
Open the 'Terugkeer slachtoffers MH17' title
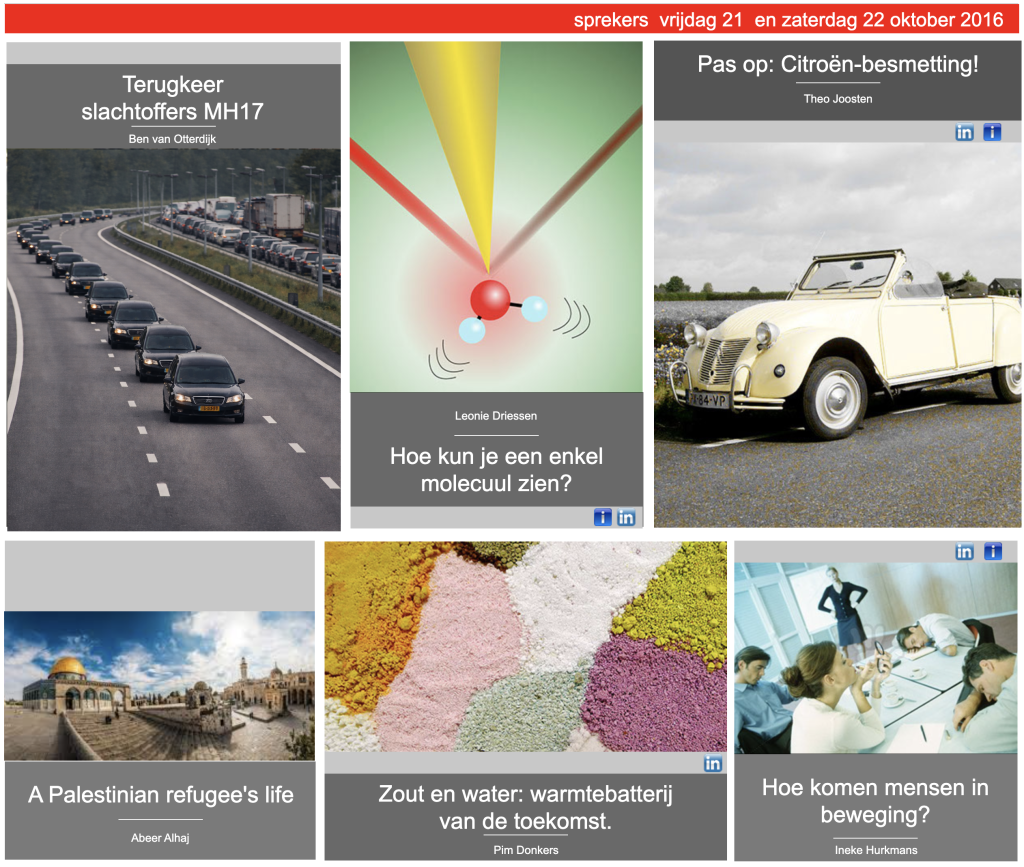coord(172,98)
